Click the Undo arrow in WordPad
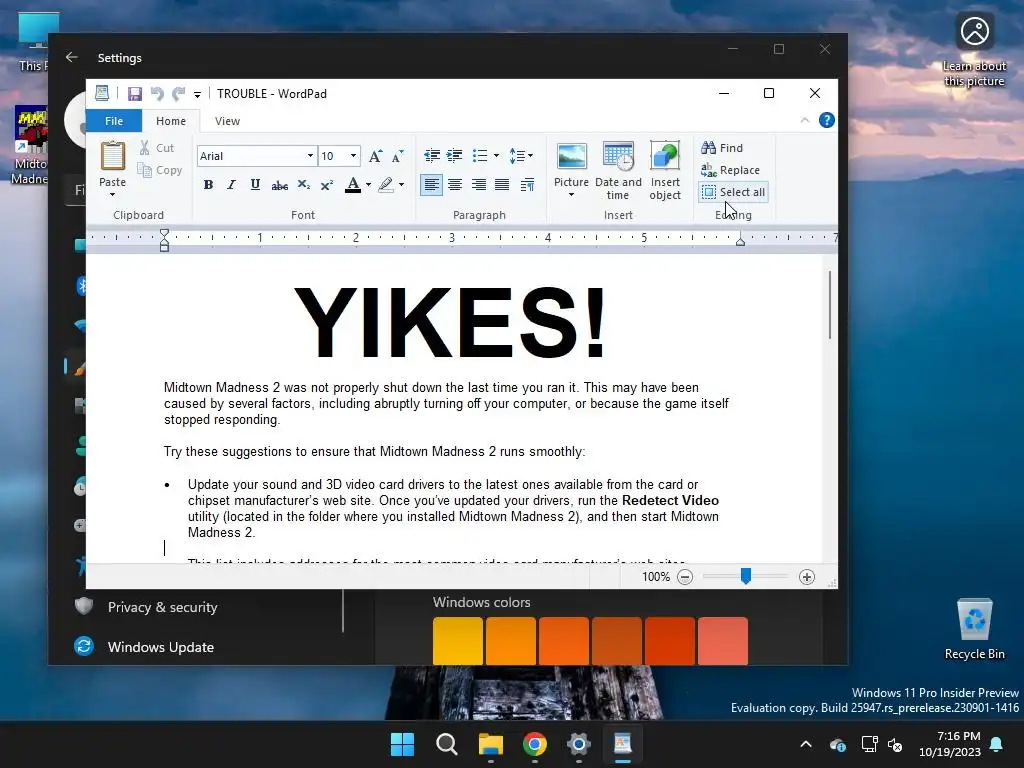This screenshot has height=768, width=1024. pos(157,93)
